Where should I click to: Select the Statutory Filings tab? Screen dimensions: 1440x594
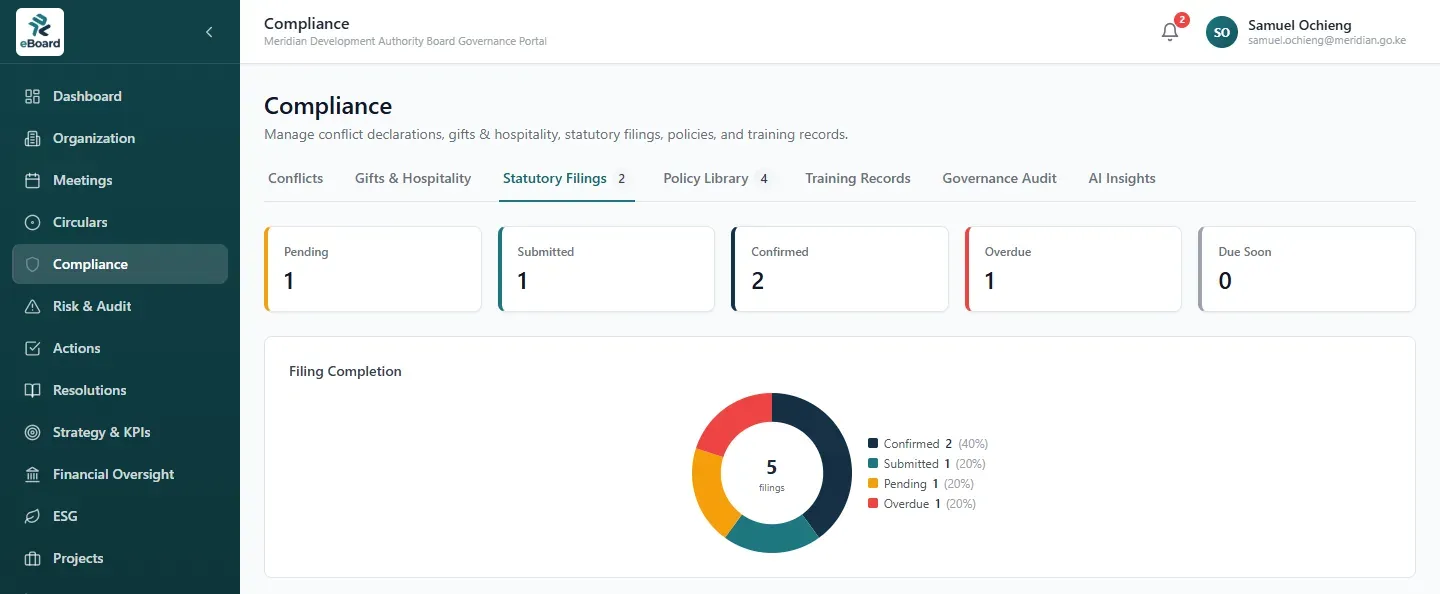coord(567,178)
